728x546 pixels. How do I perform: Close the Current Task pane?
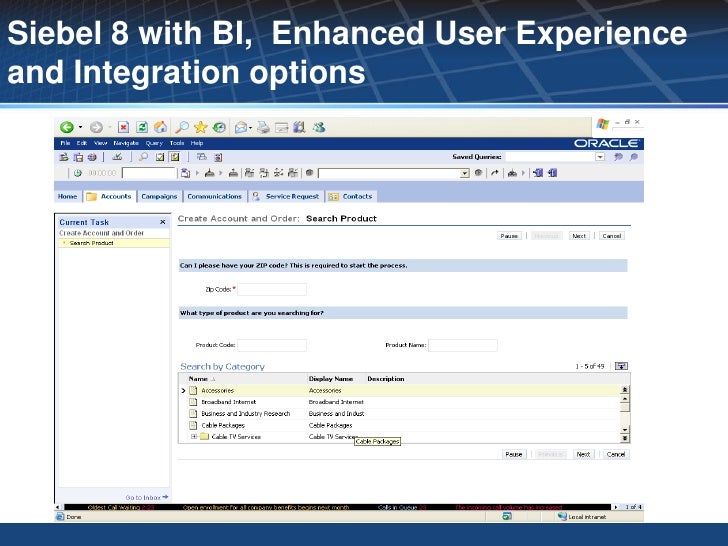pos(162,222)
